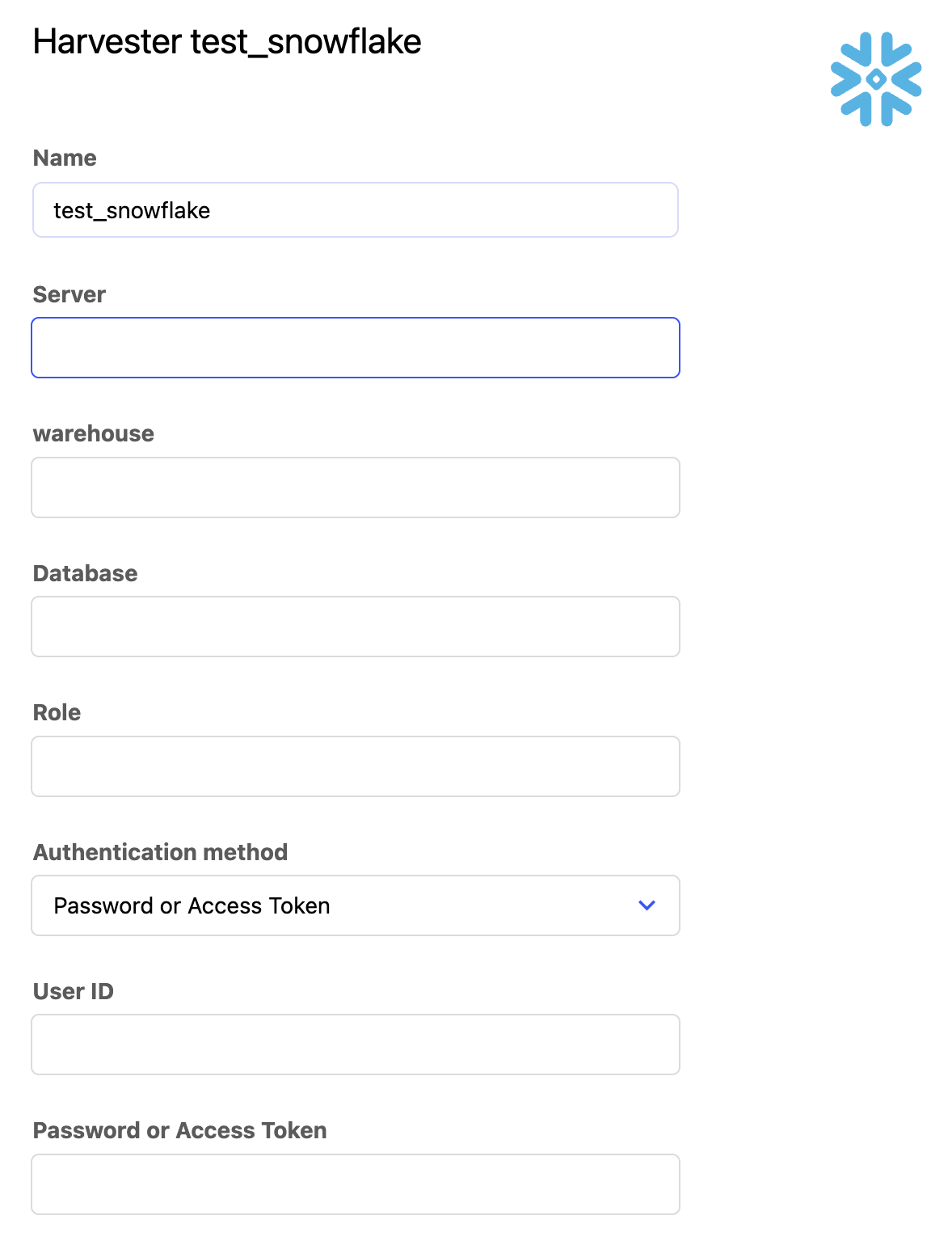
Task: Click the 'Name' field label
Action: [65, 158]
